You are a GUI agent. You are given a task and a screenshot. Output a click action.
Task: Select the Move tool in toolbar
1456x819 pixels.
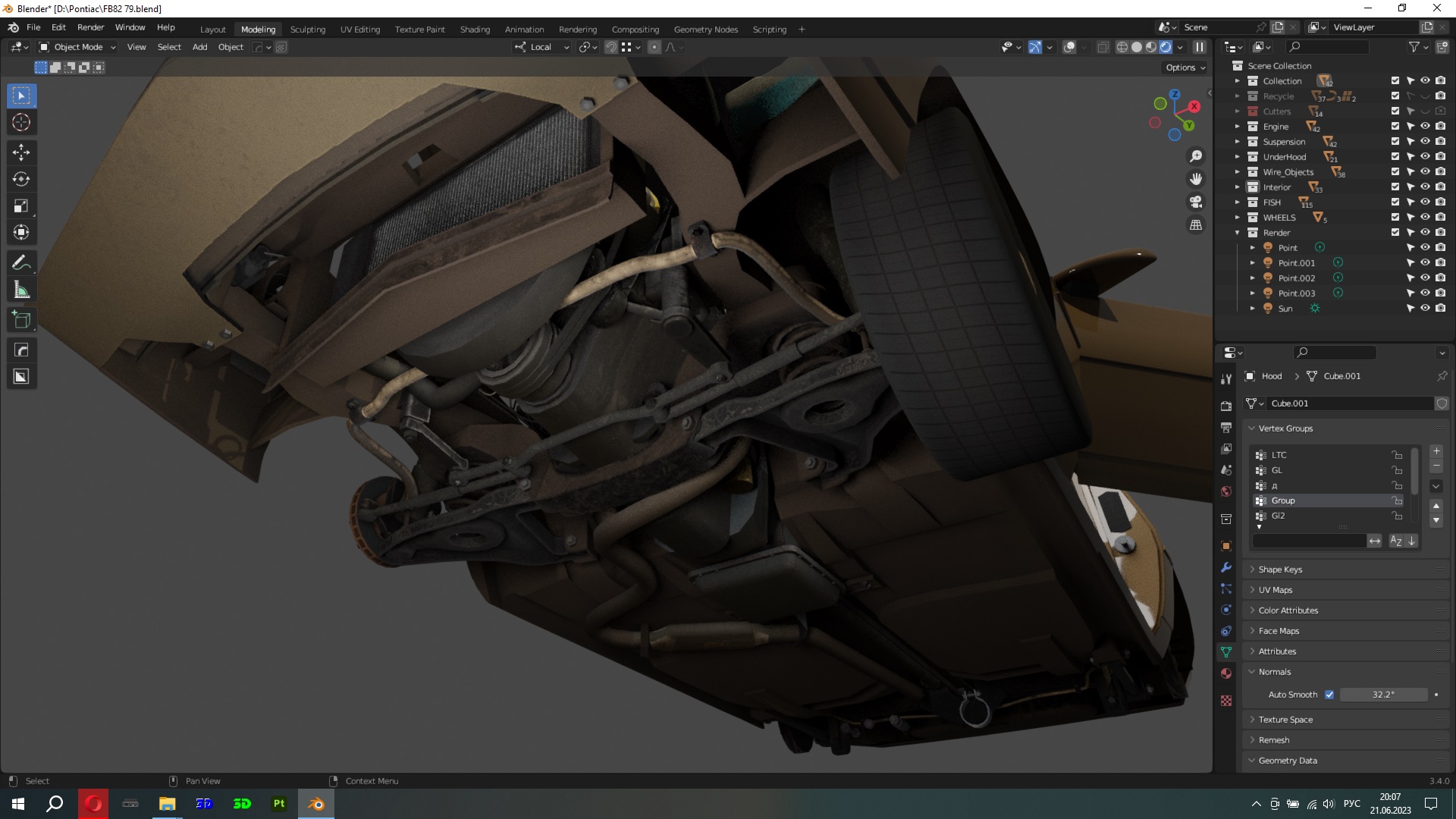[21, 152]
